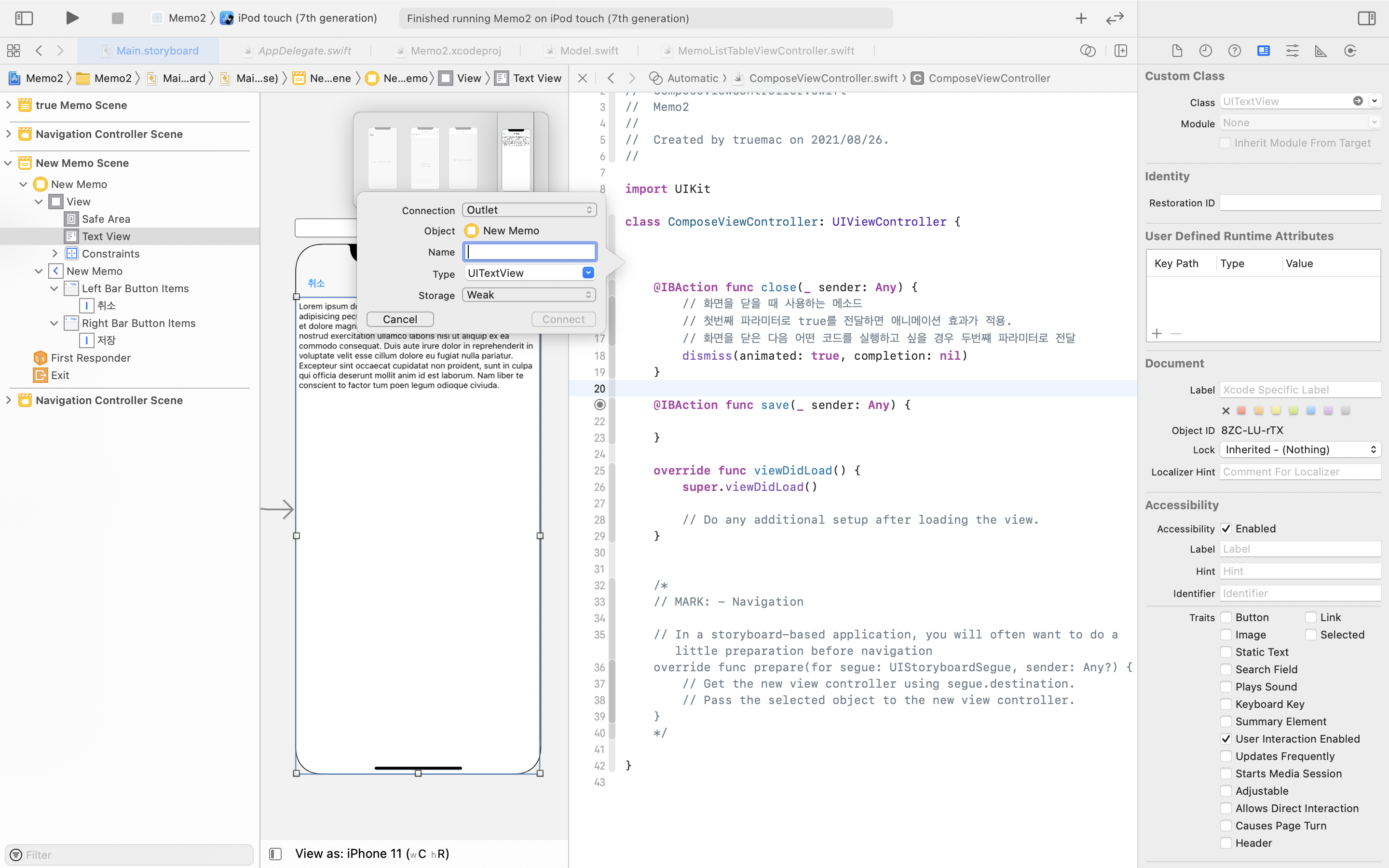Pick the red document label color
Viewport: 1389px width, 868px height.
coord(1241,410)
